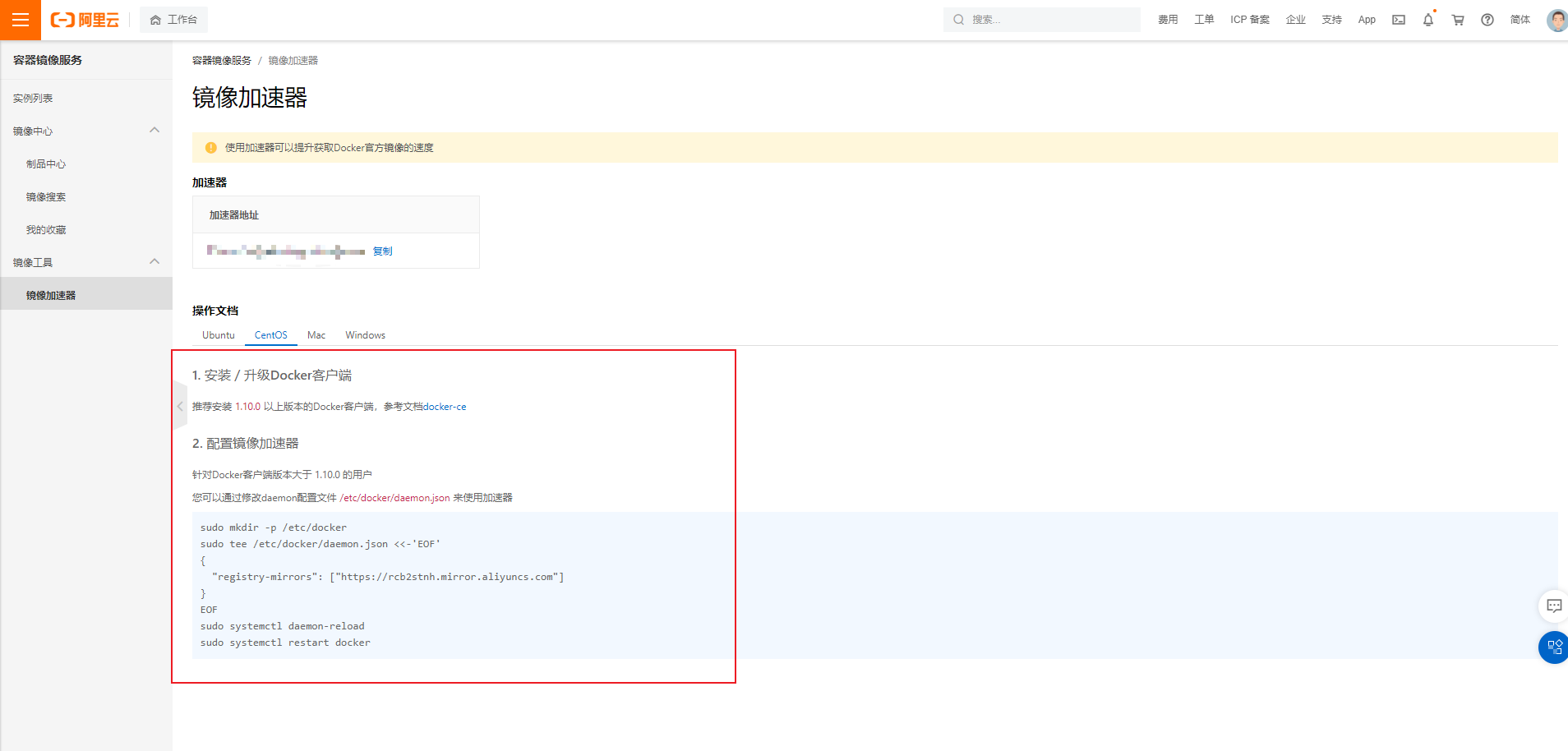1568x751 pixels.
Task: Collapse the 镜像中心 section
Action: (154, 131)
